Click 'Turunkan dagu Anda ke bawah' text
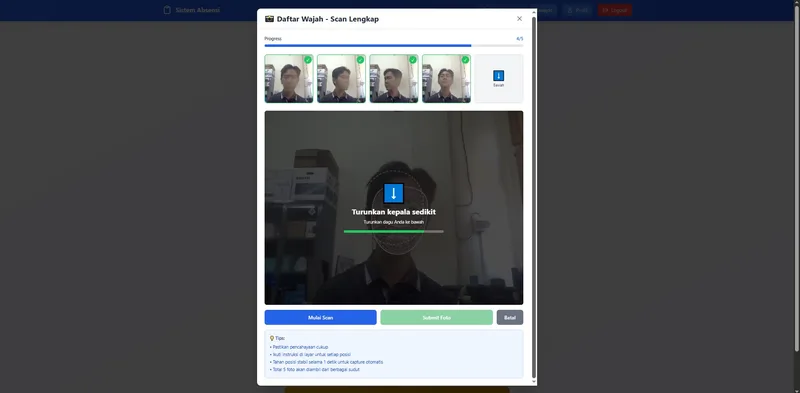Viewport: 800px width, 393px height. [x=393, y=223]
